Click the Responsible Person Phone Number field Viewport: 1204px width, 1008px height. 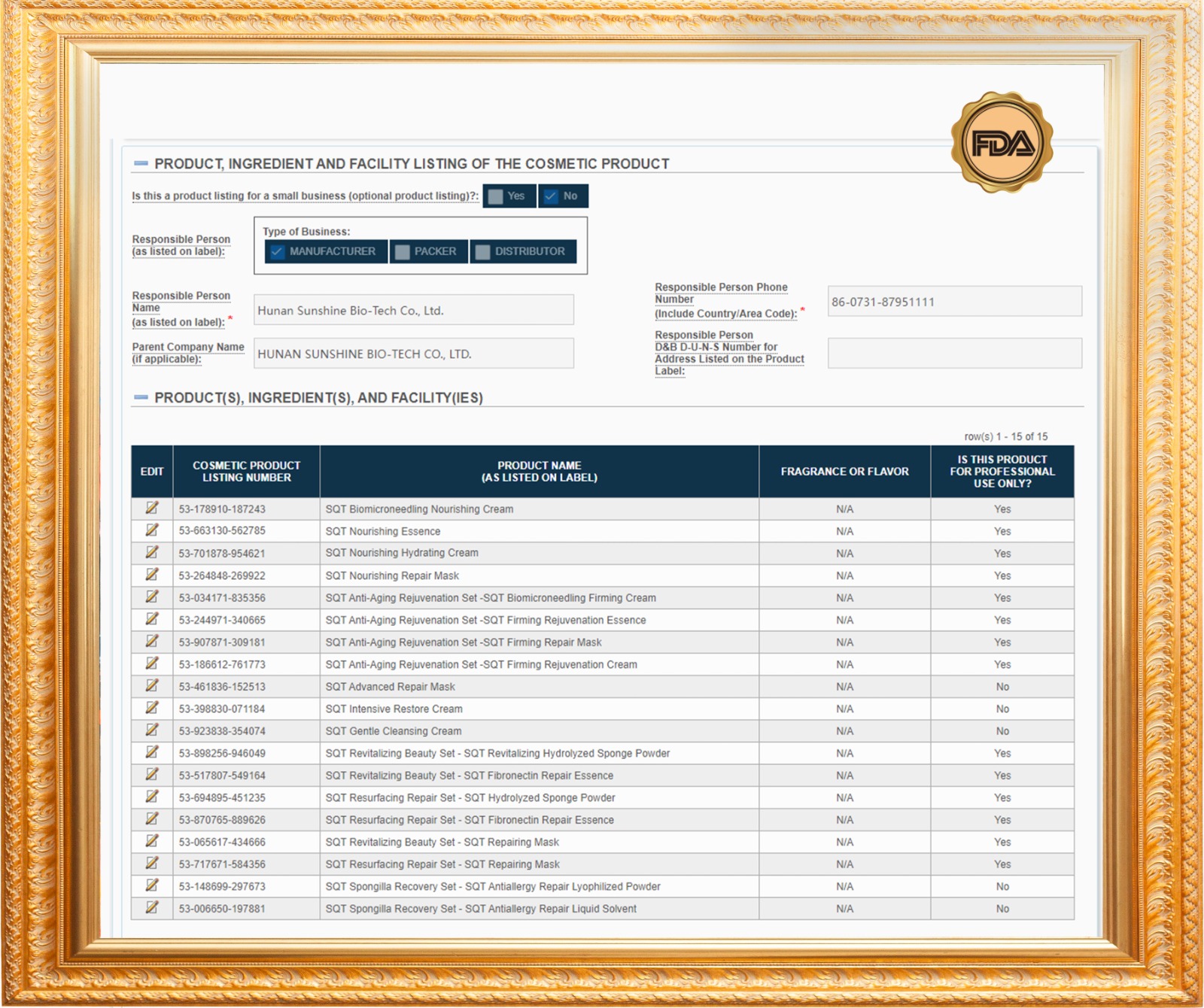(955, 301)
